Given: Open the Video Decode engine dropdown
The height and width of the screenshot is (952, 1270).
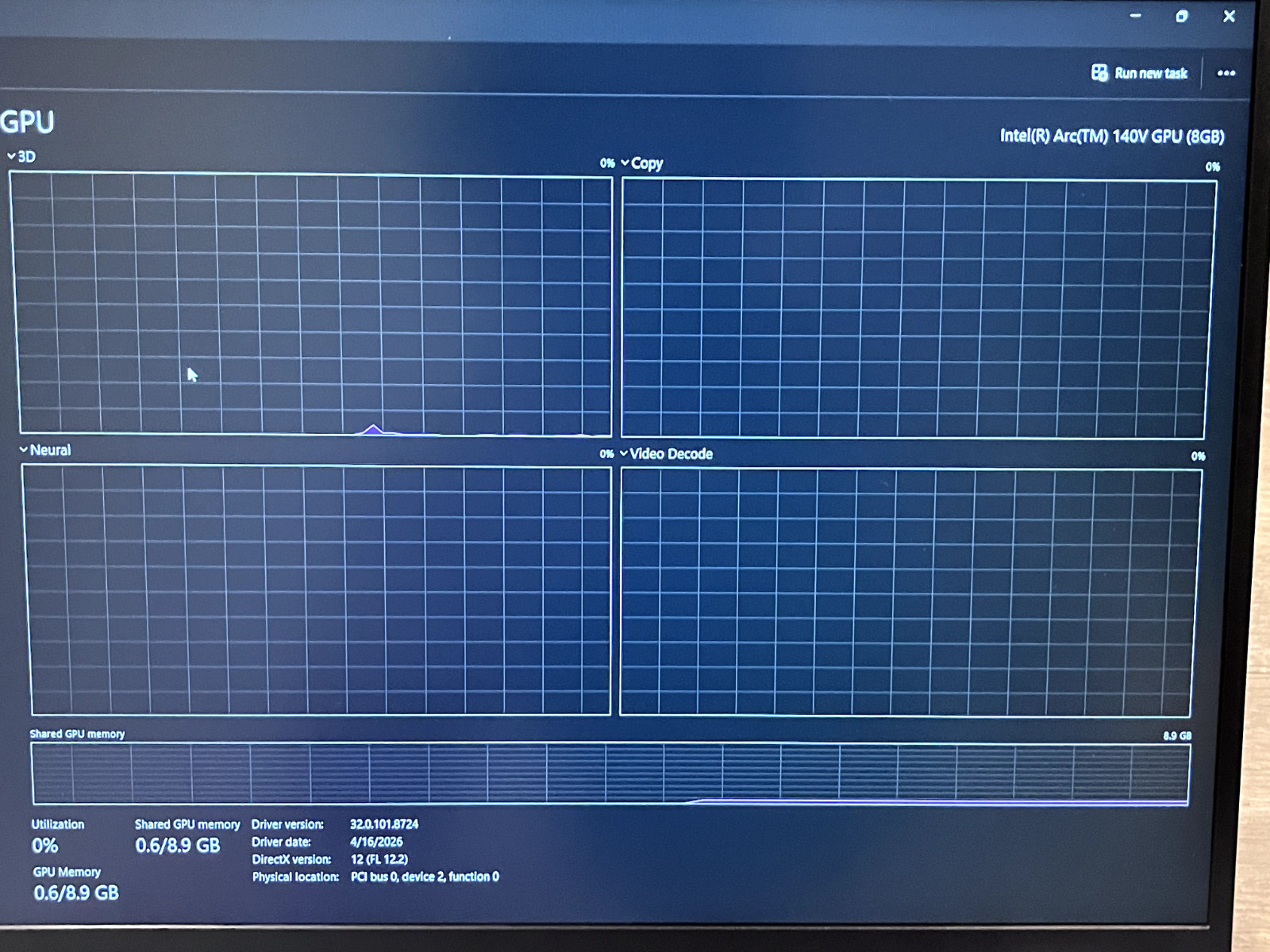Looking at the screenshot, I should (667, 454).
